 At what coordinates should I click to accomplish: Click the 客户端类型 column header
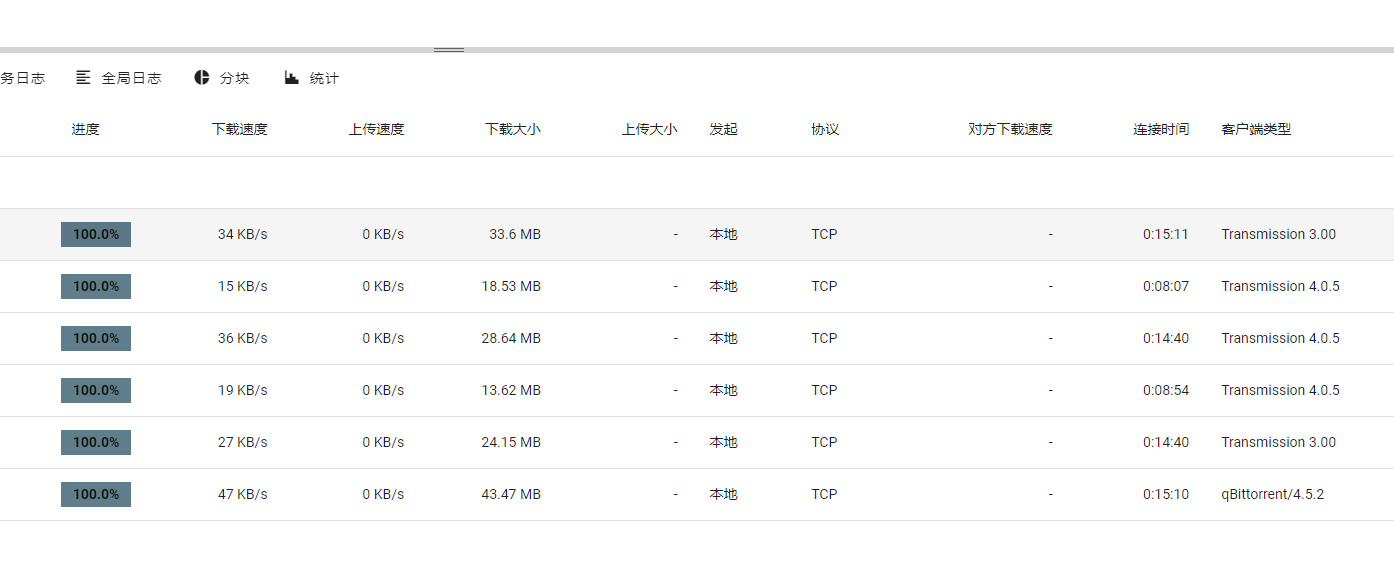pos(1256,129)
